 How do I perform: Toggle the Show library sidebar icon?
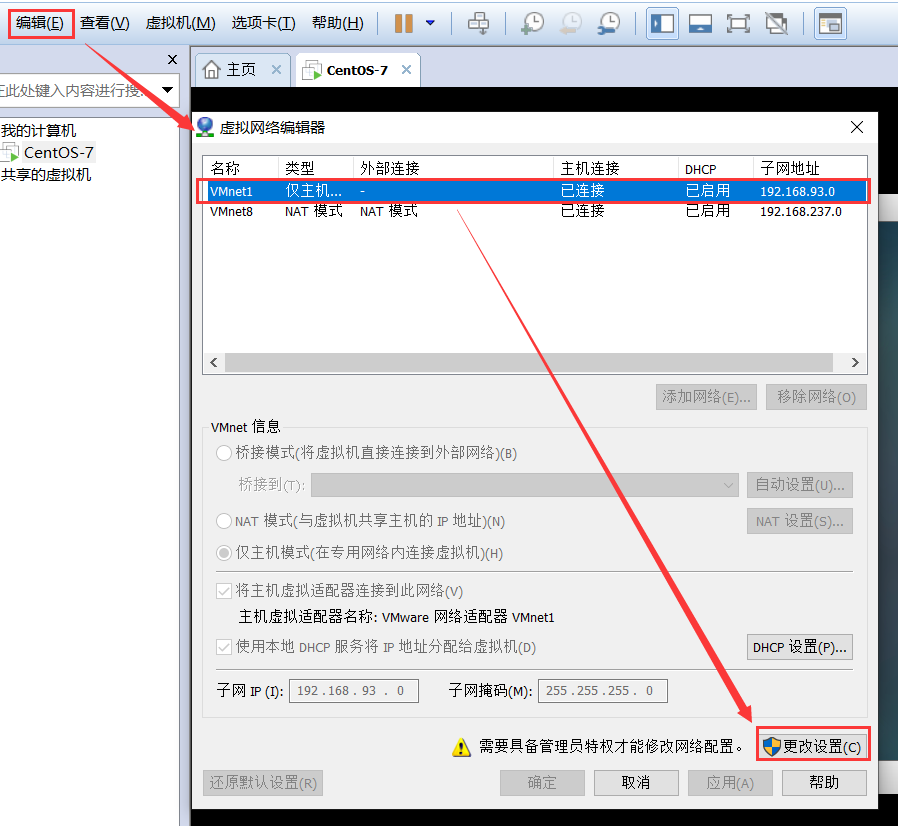662,23
